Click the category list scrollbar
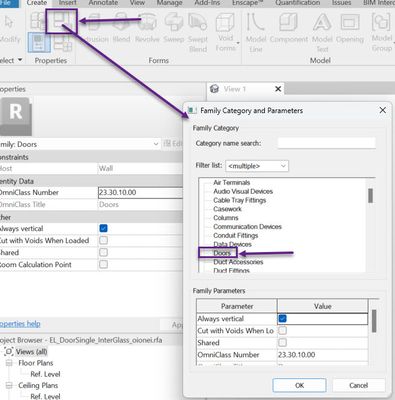This screenshot has width=395, height=400. (x=370, y=196)
